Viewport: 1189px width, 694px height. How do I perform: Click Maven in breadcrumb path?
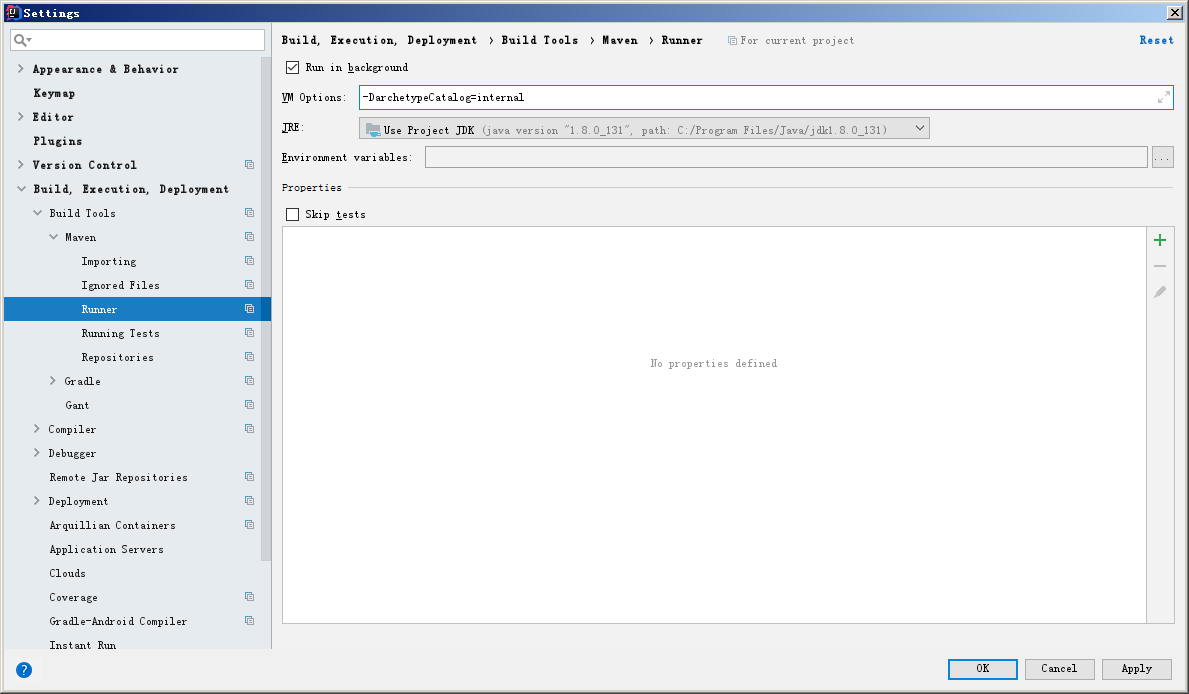(x=620, y=40)
